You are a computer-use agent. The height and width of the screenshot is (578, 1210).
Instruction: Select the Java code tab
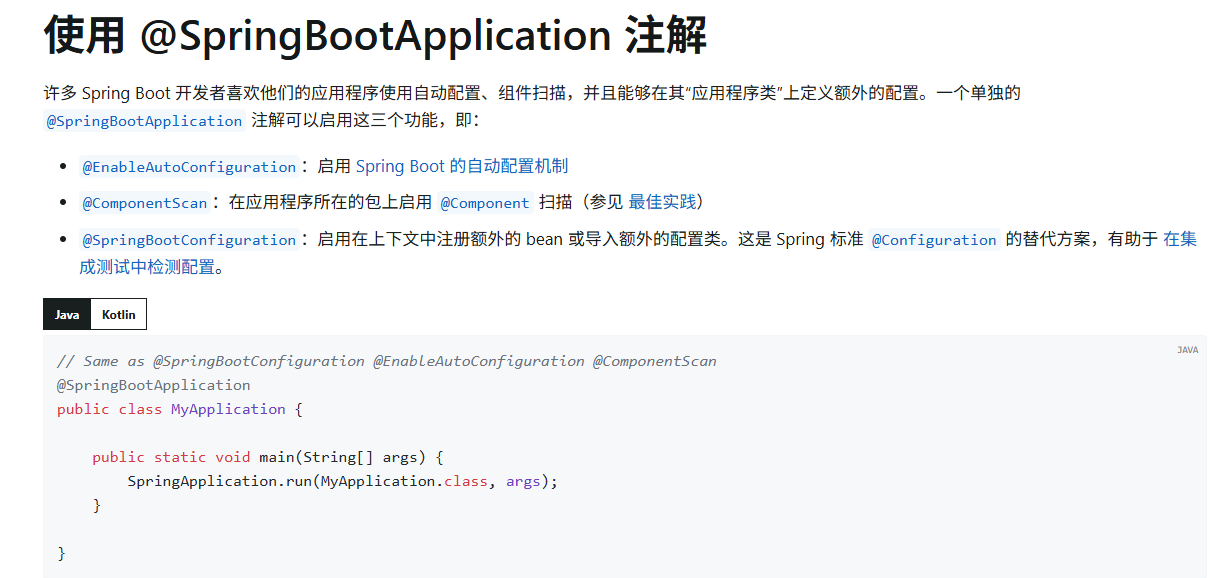coord(67,314)
